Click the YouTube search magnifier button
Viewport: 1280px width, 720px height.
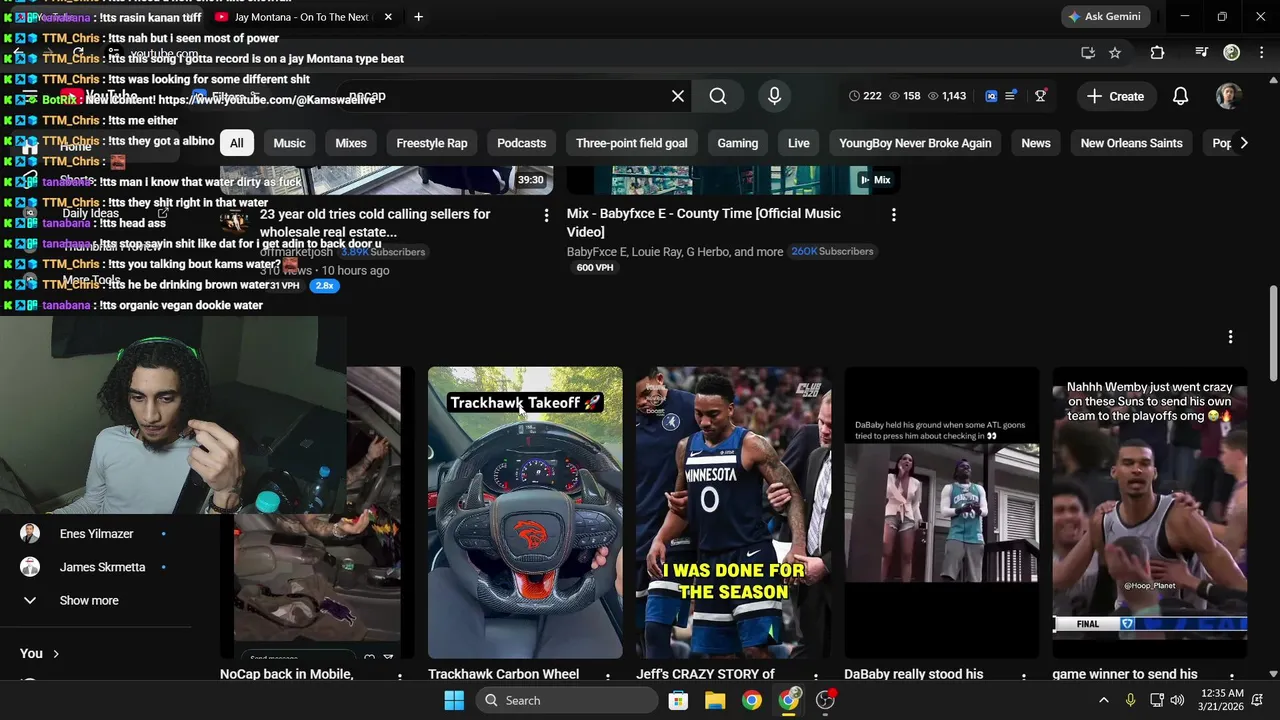[718, 96]
